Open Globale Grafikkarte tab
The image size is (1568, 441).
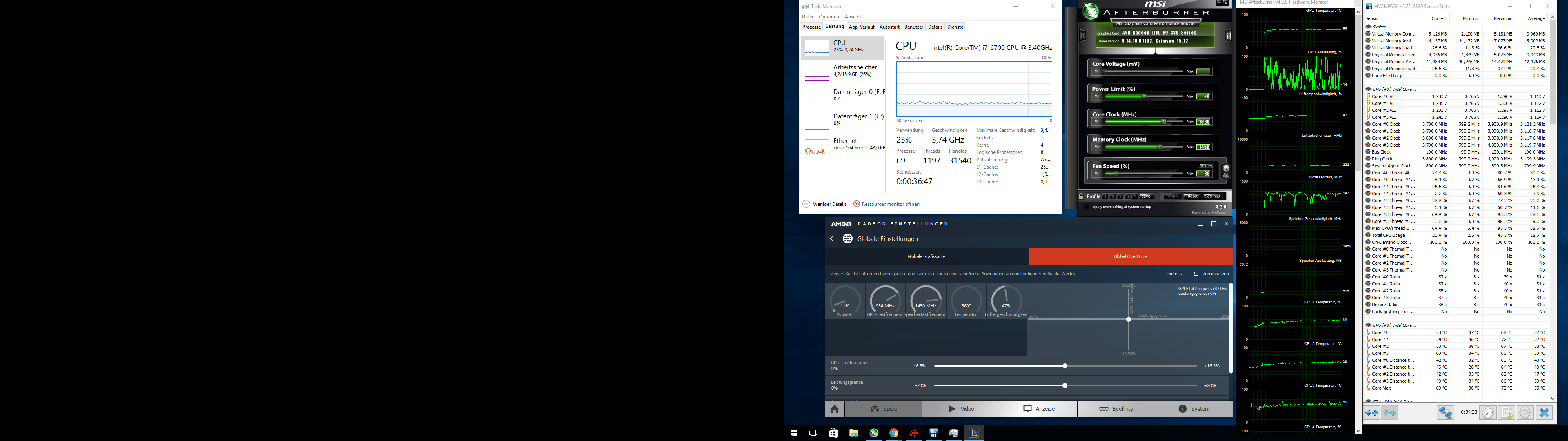point(927,256)
